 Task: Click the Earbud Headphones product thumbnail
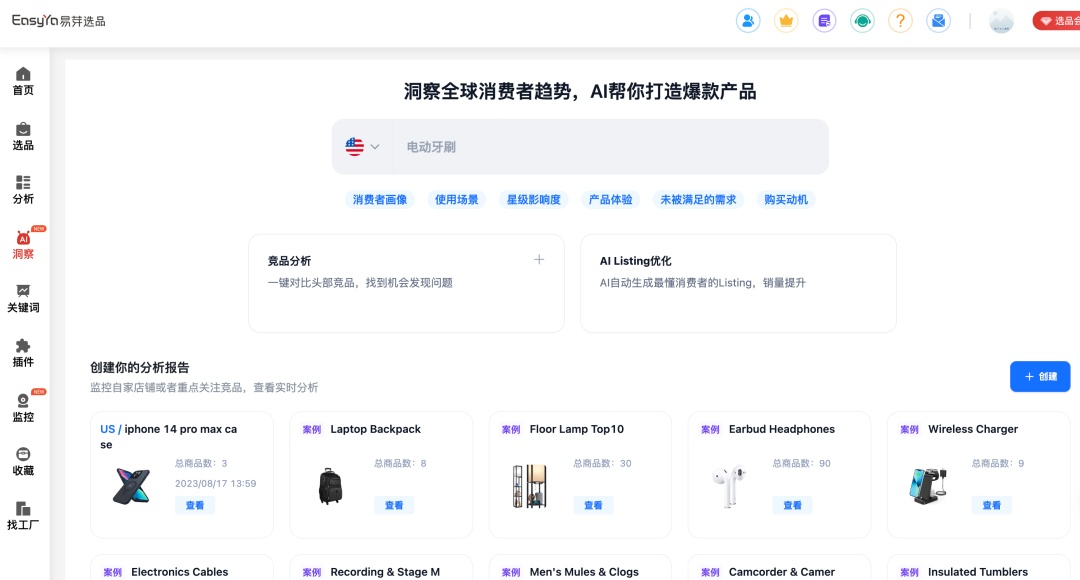(729, 486)
